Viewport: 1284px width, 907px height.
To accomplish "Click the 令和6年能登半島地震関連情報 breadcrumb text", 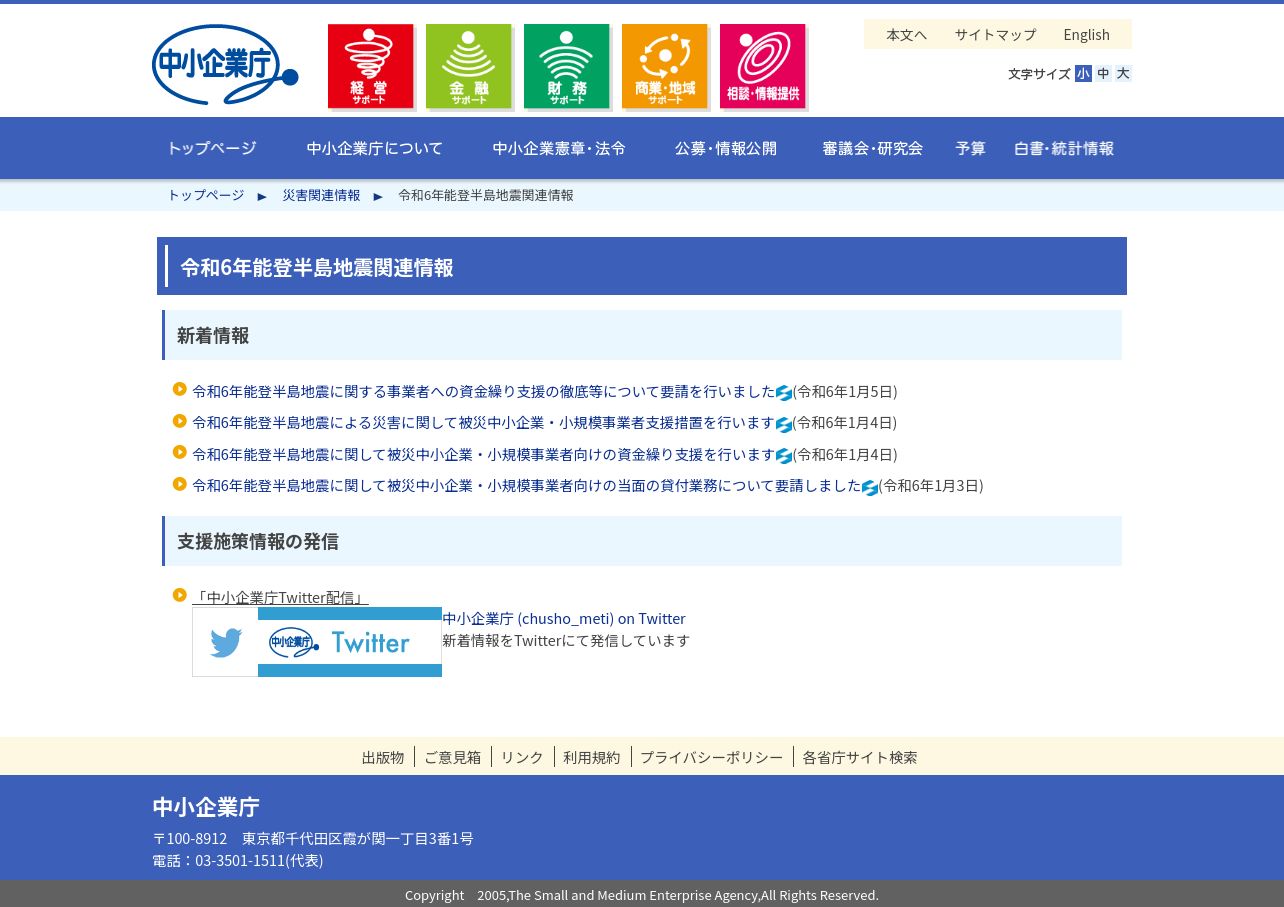I will click(x=486, y=195).
